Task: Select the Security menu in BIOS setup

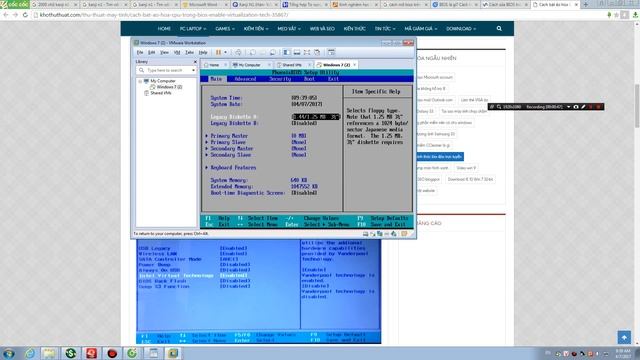Action: pyautogui.click(x=280, y=79)
